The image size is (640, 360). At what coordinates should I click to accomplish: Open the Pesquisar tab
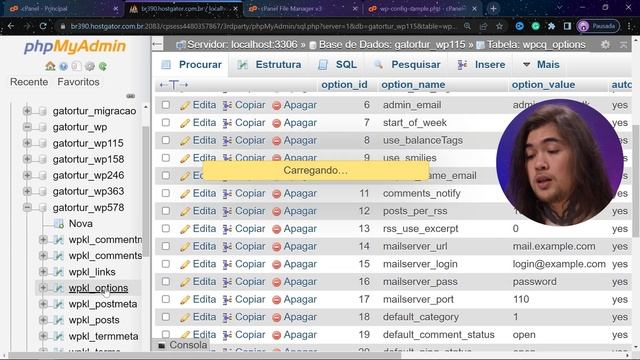407,64
